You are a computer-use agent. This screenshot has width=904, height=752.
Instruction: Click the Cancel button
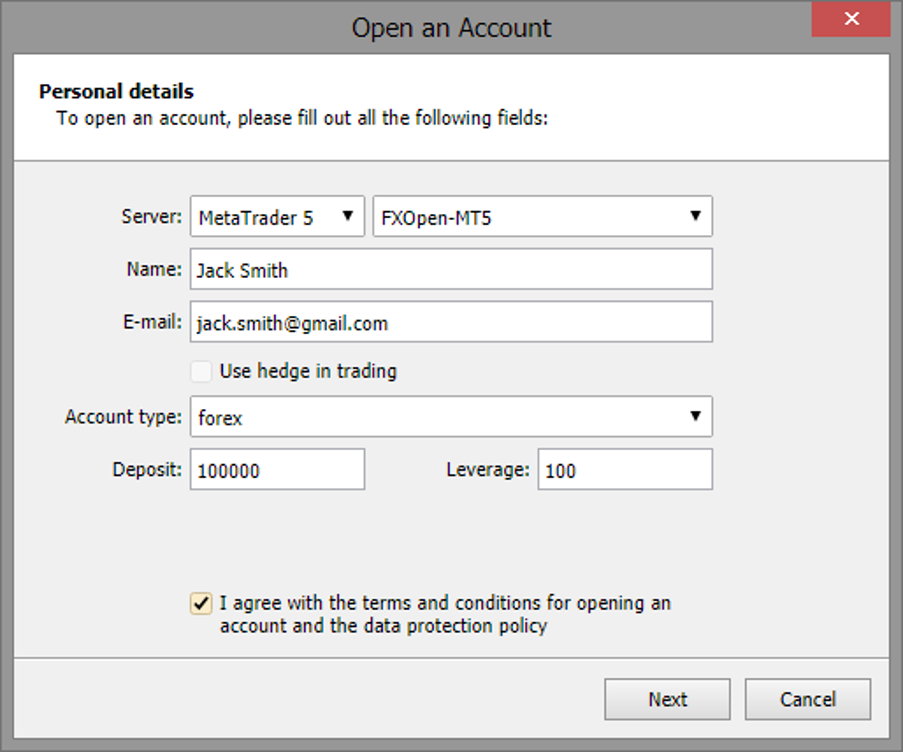click(807, 700)
